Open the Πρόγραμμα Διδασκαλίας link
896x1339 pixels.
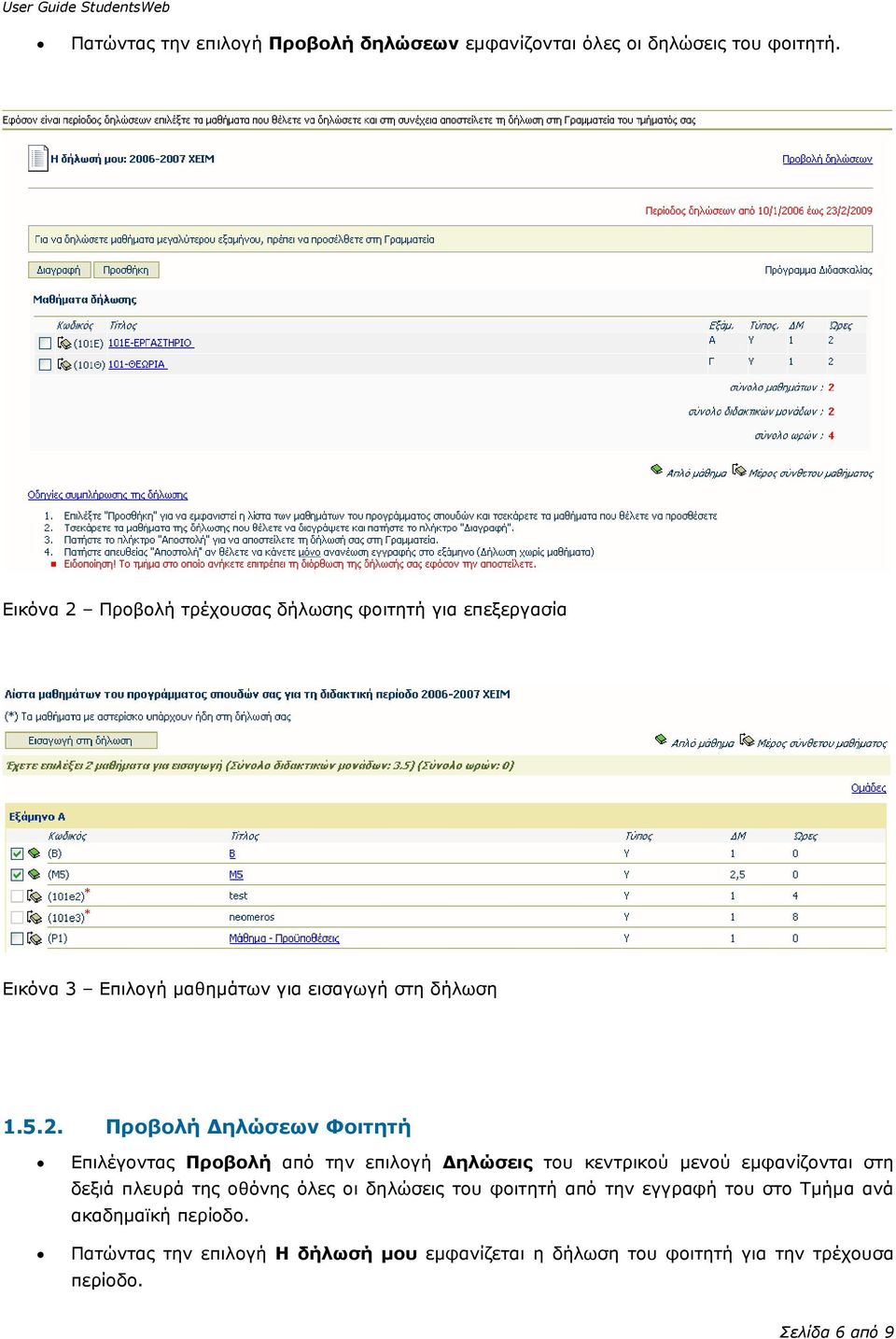coord(819,270)
